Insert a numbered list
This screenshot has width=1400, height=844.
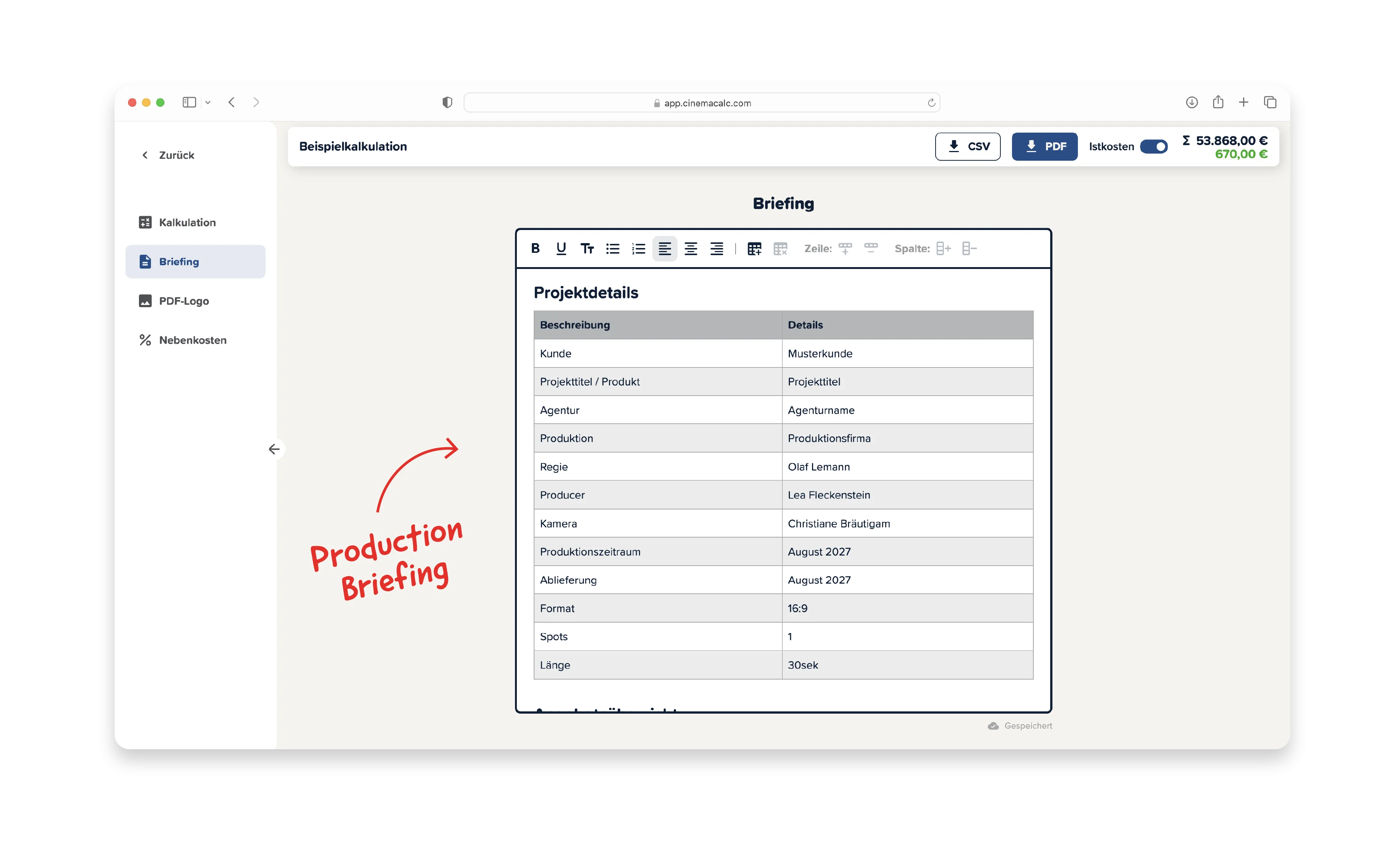pyautogui.click(x=639, y=248)
